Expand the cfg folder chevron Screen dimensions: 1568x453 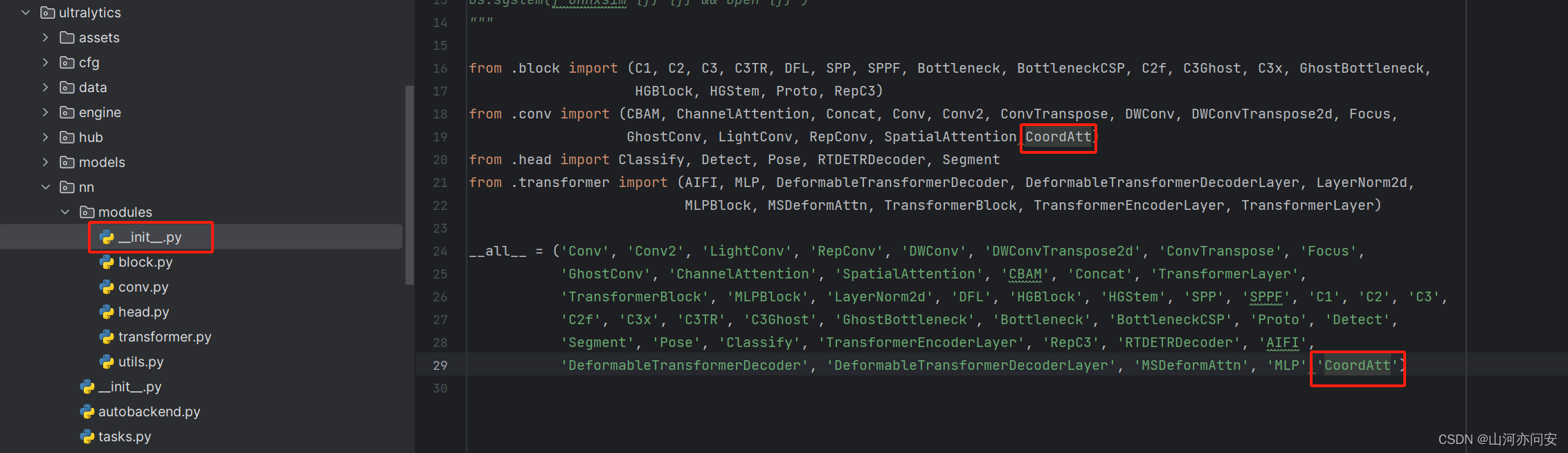[46, 62]
